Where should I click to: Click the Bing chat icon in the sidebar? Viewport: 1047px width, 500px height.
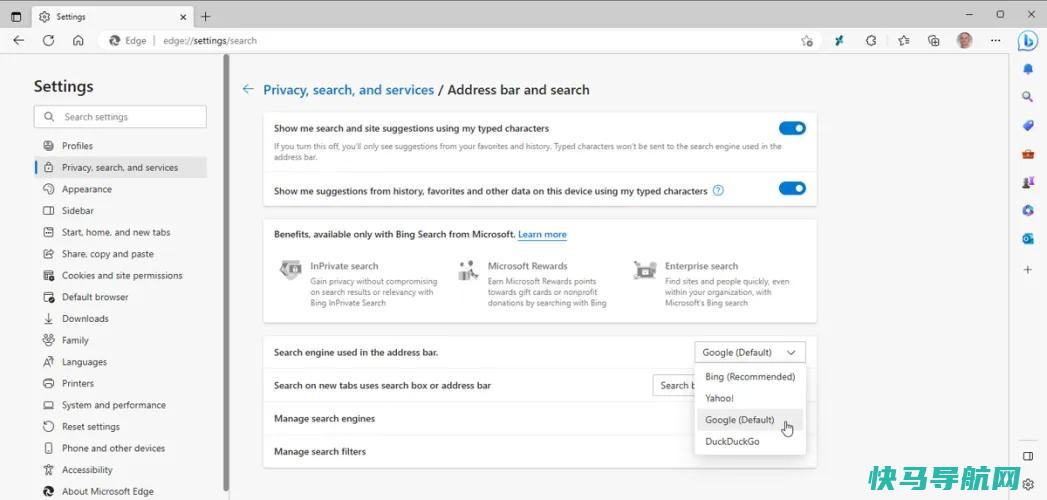1027,41
